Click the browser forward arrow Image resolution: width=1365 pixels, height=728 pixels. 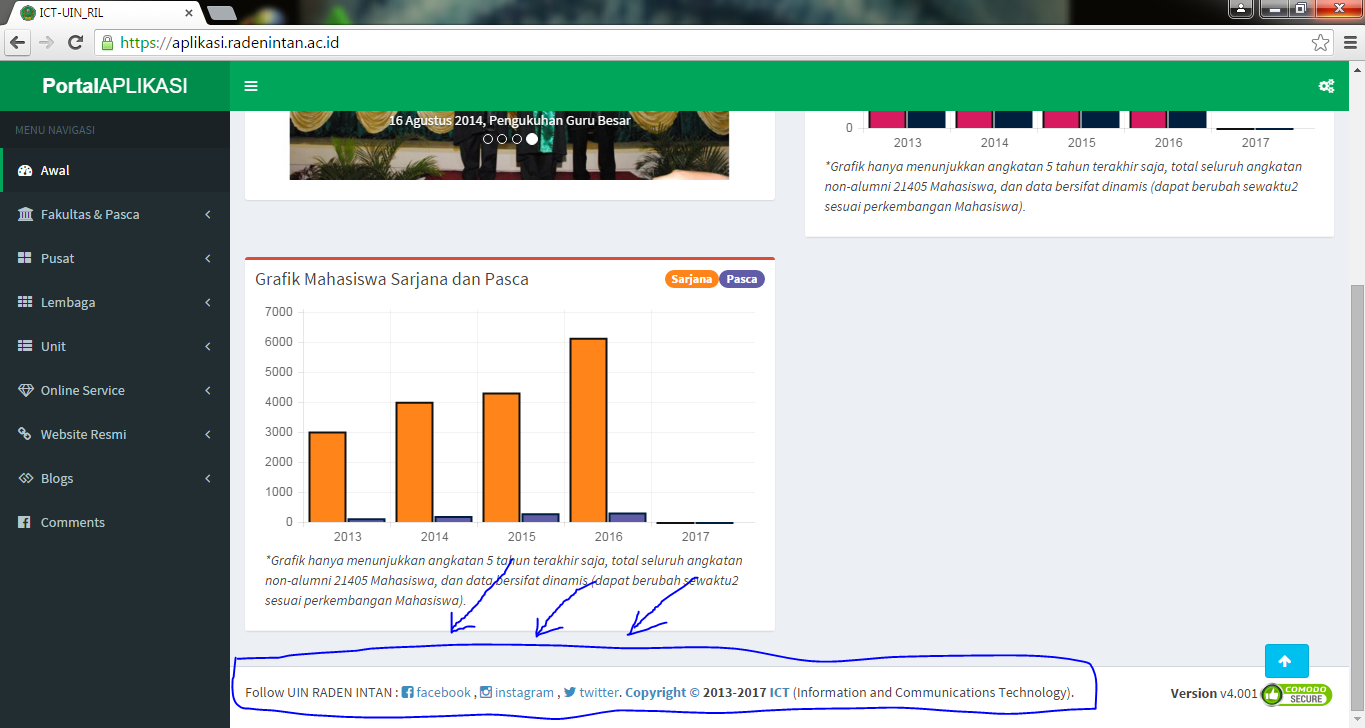46,42
